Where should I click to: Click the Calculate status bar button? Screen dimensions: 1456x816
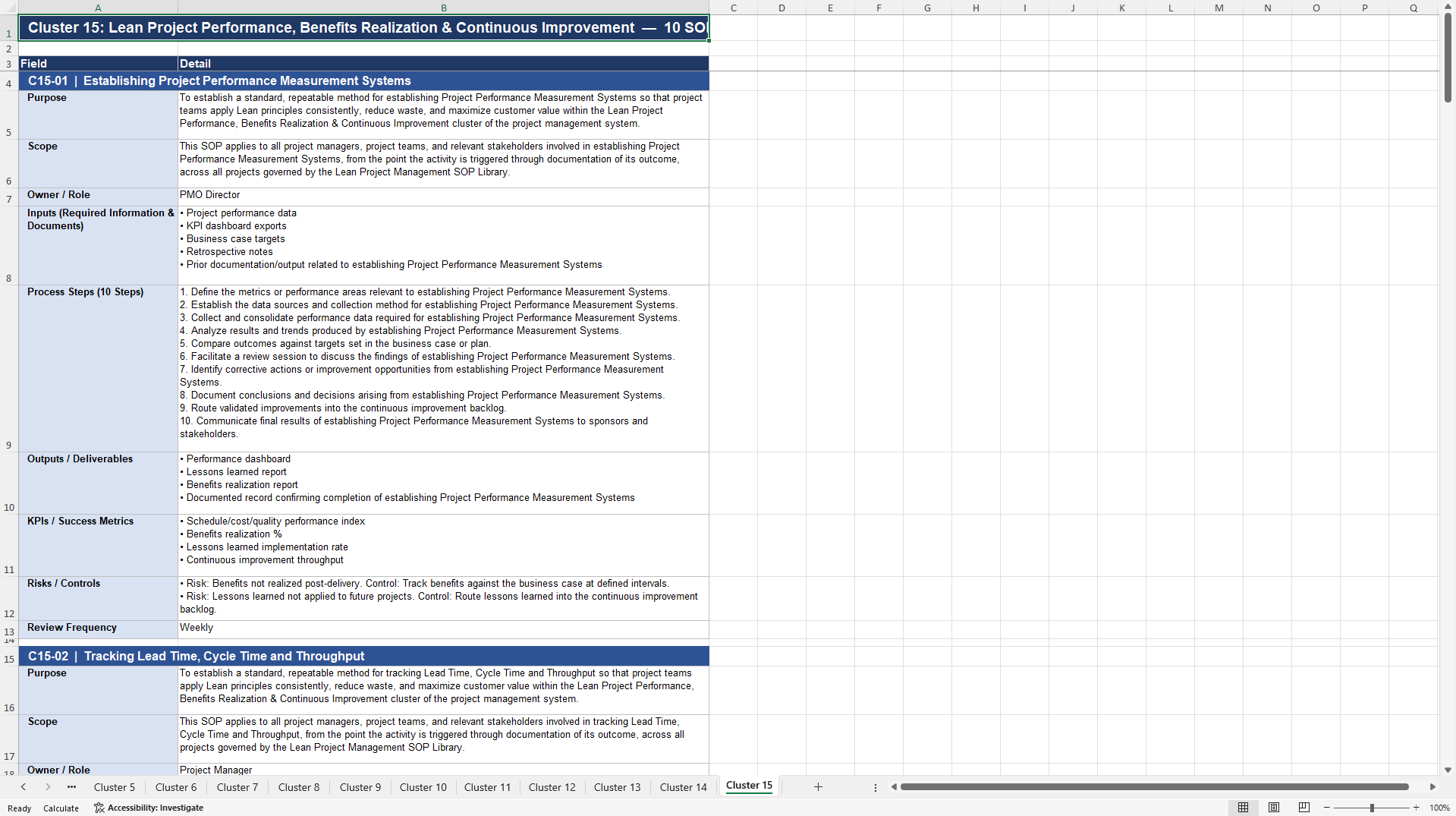(x=61, y=808)
